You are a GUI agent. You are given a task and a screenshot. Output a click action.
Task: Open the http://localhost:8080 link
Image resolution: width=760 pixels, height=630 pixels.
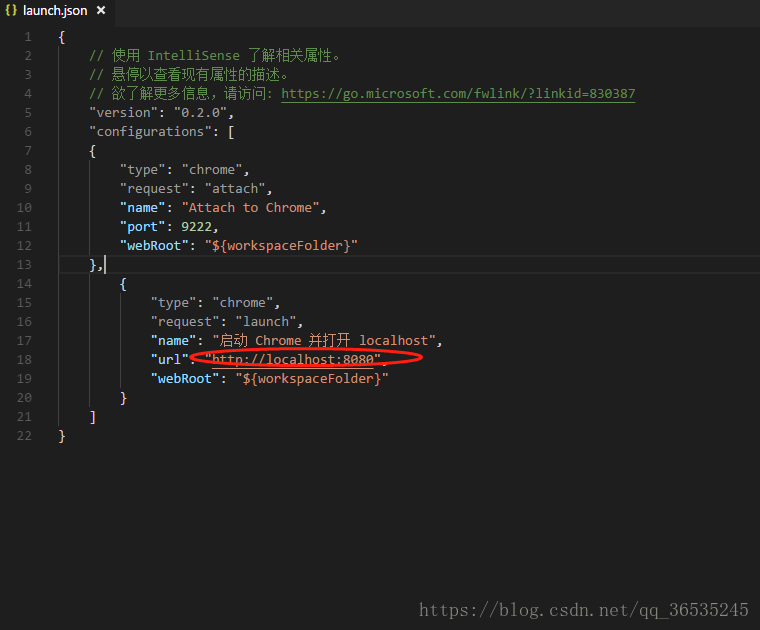coord(293,360)
